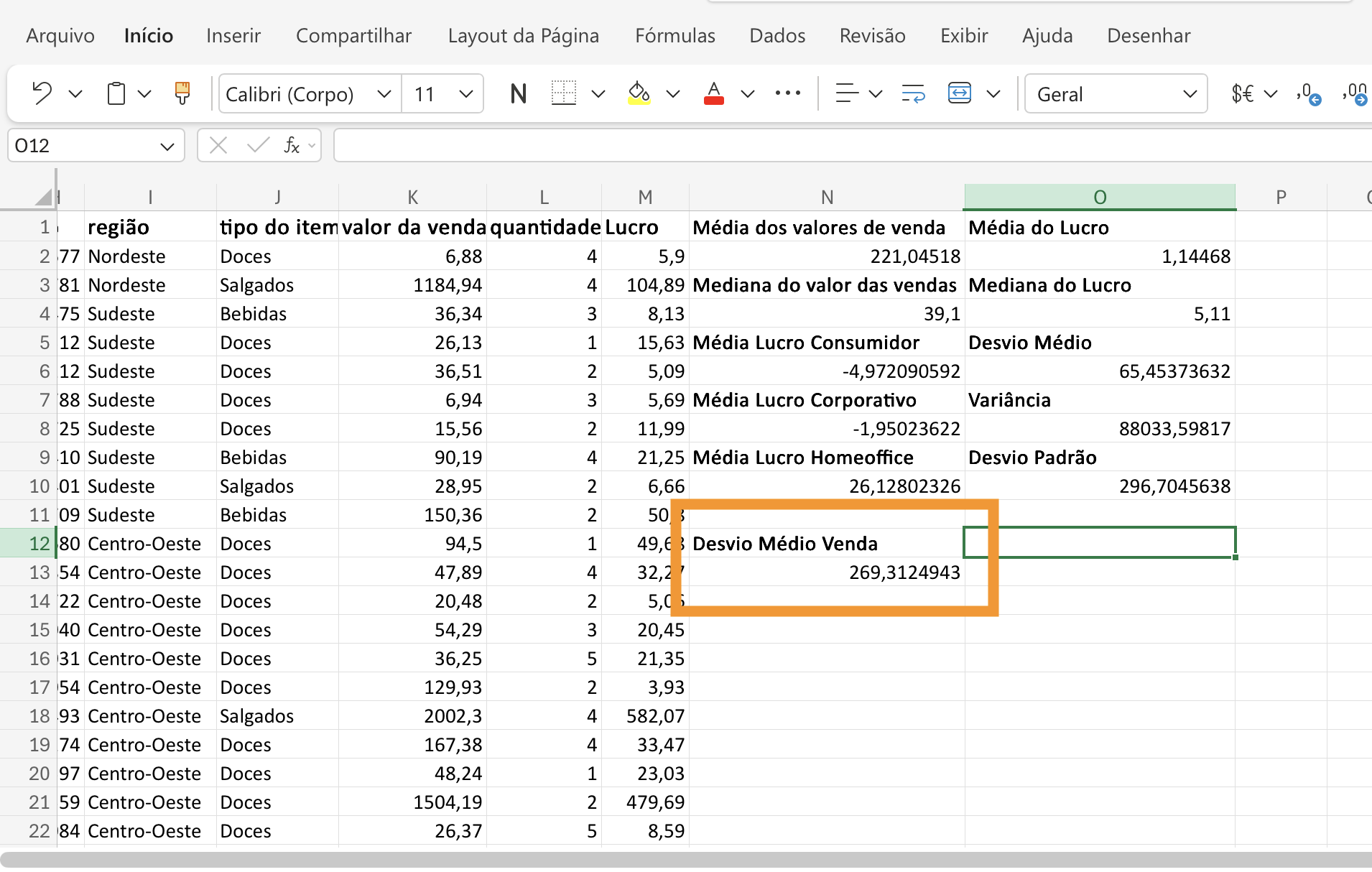Screen dimensions: 1372x872
Task: Select the 'Variância' label cell
Action: 1100,400
